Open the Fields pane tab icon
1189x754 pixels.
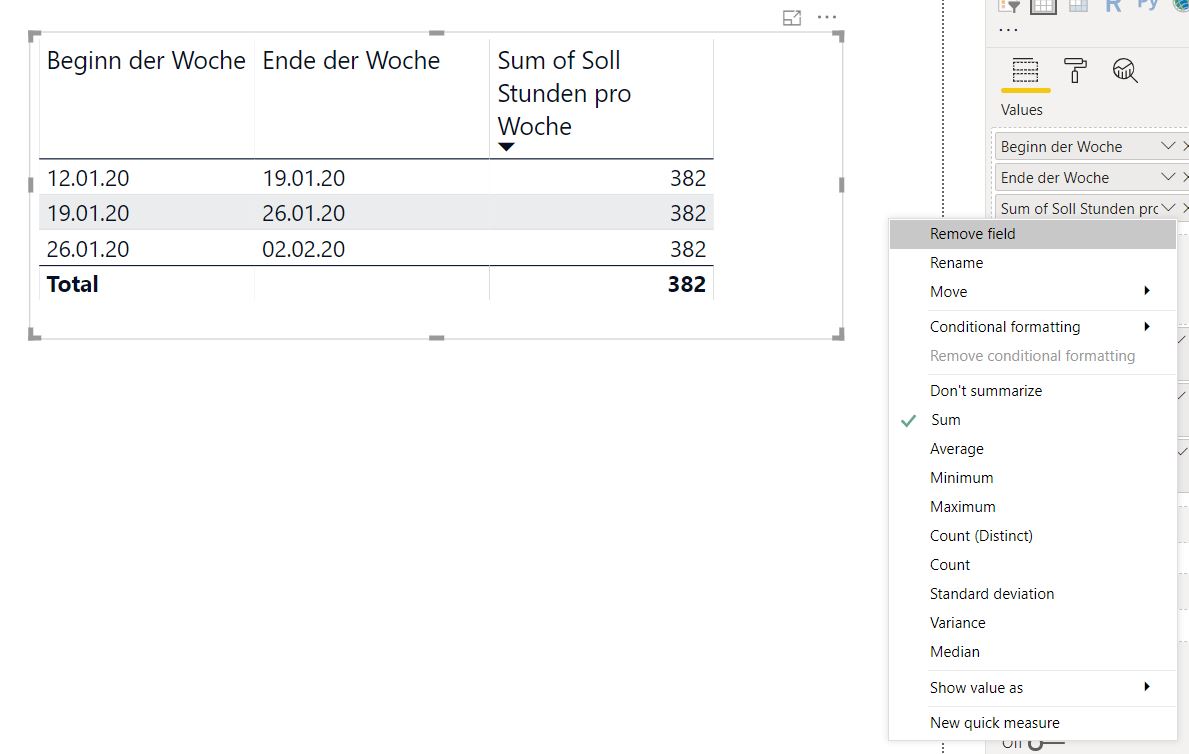tap(1025, 71)
